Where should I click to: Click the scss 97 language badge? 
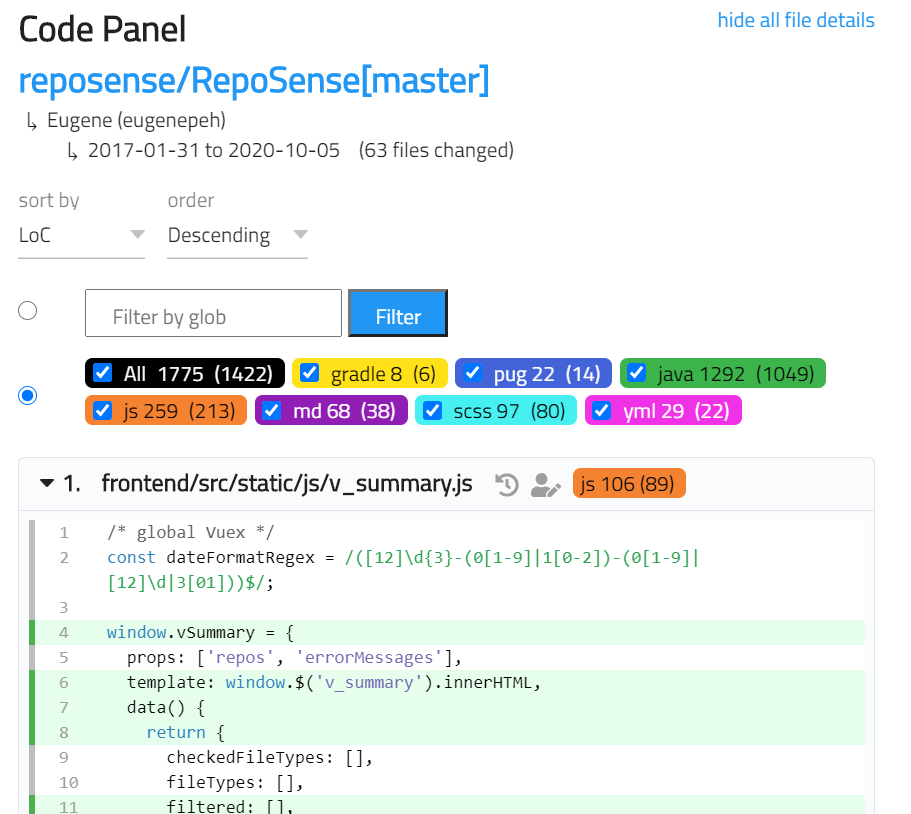[x=496, y=410]
